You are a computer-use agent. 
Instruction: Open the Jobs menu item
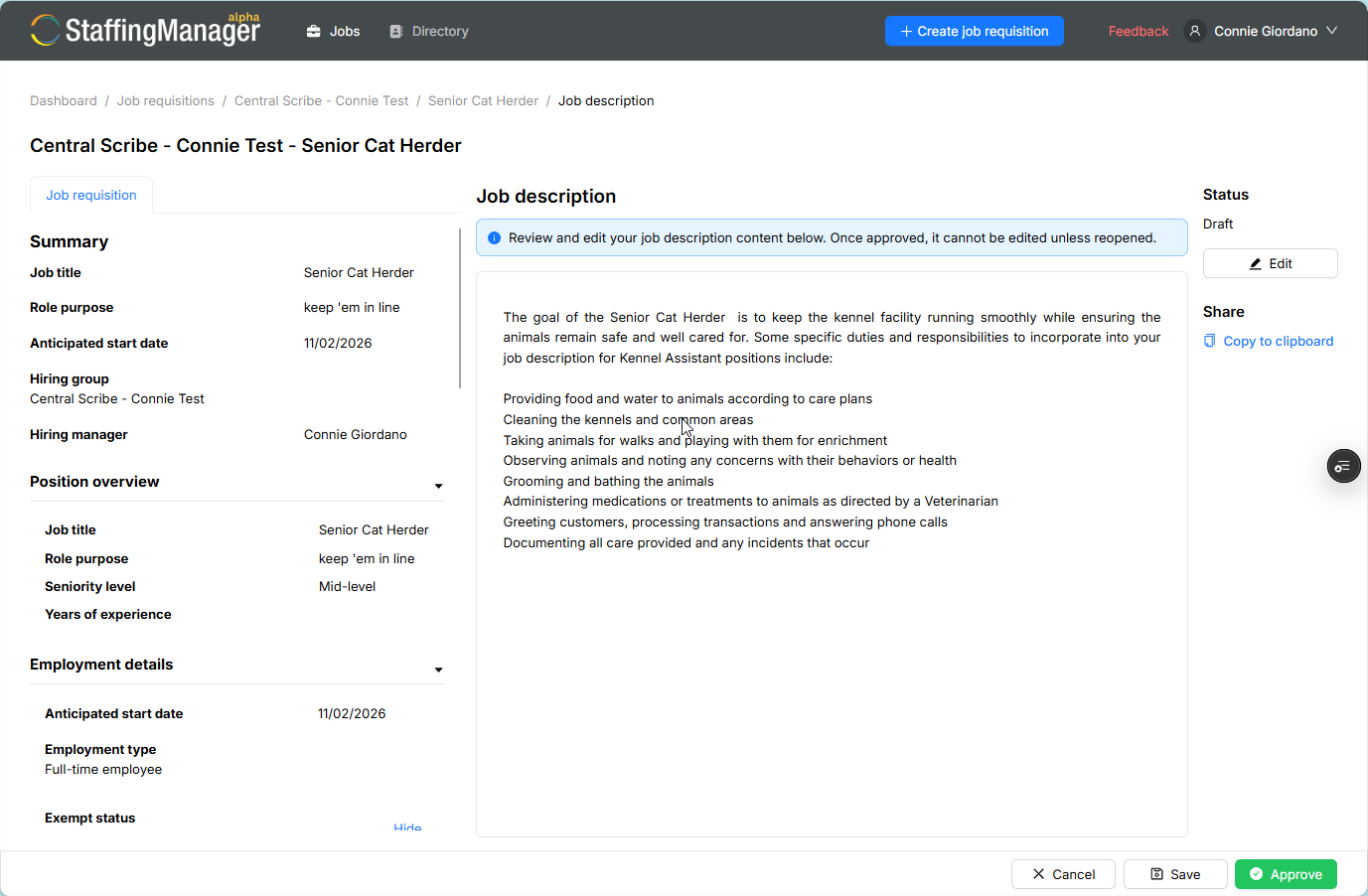333,31
